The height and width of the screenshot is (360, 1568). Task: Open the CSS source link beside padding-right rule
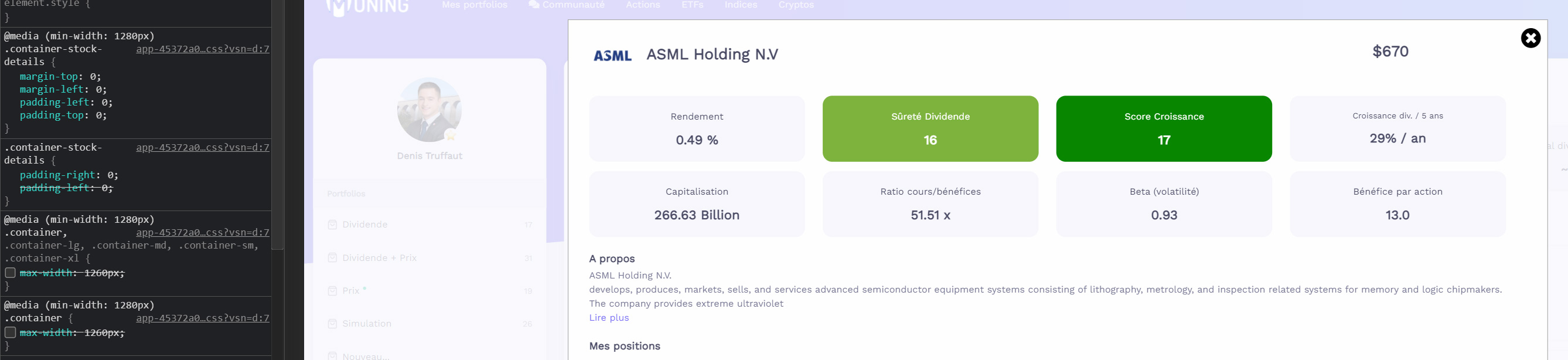202,147
